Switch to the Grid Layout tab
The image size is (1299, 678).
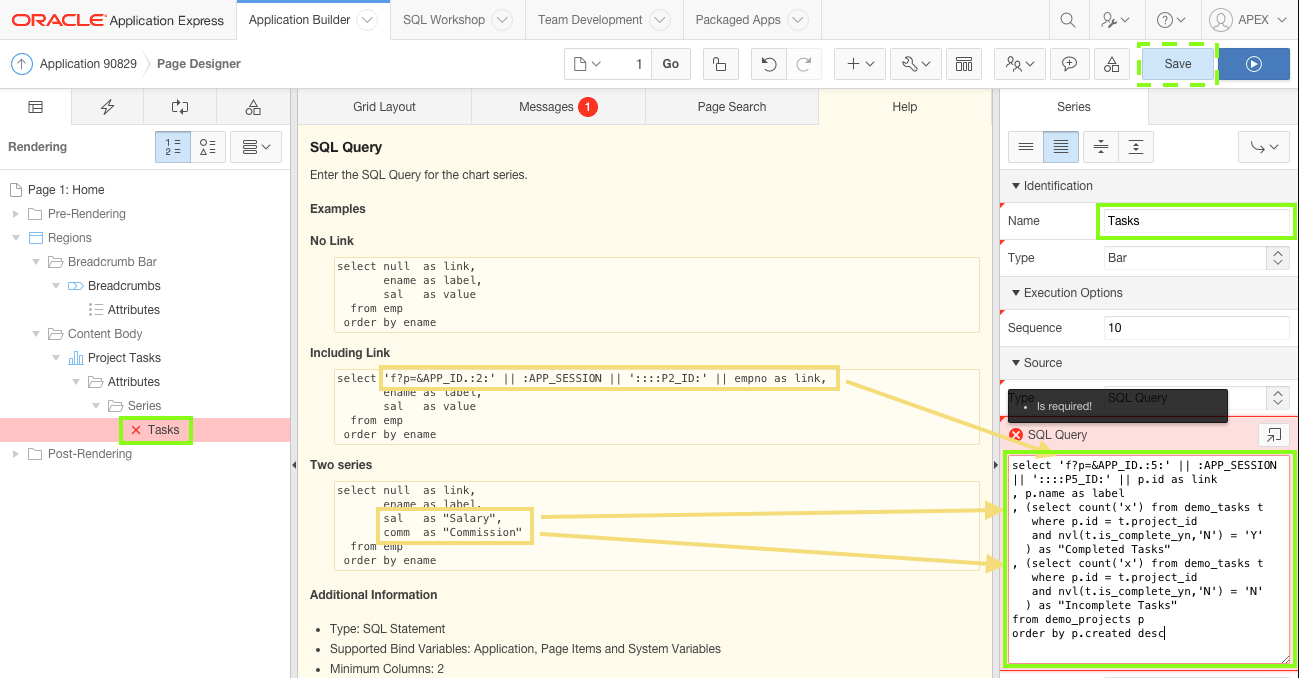tap(384, 106)
